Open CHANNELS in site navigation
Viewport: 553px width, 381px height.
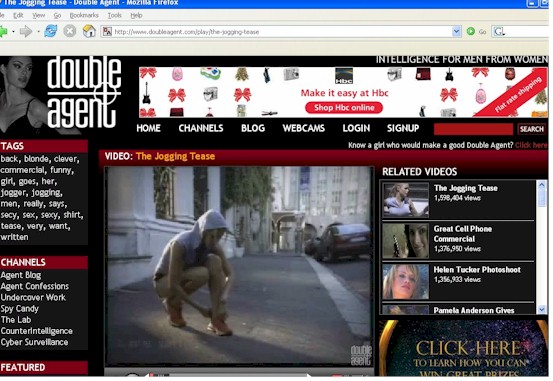click(x=201, y=128)
